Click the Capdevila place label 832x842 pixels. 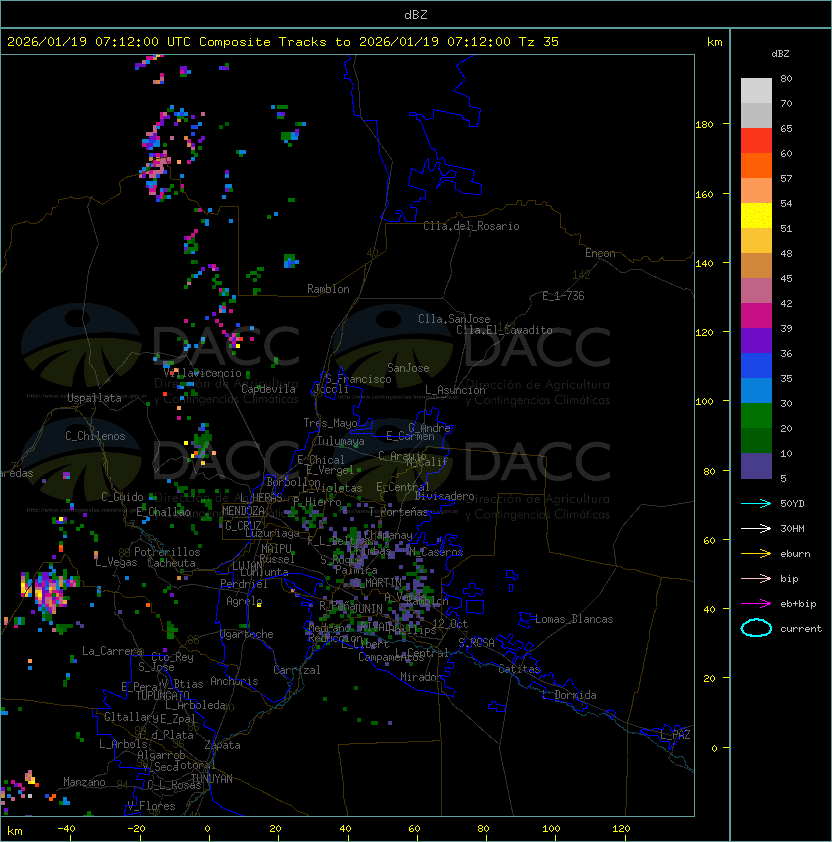(268, 389)
